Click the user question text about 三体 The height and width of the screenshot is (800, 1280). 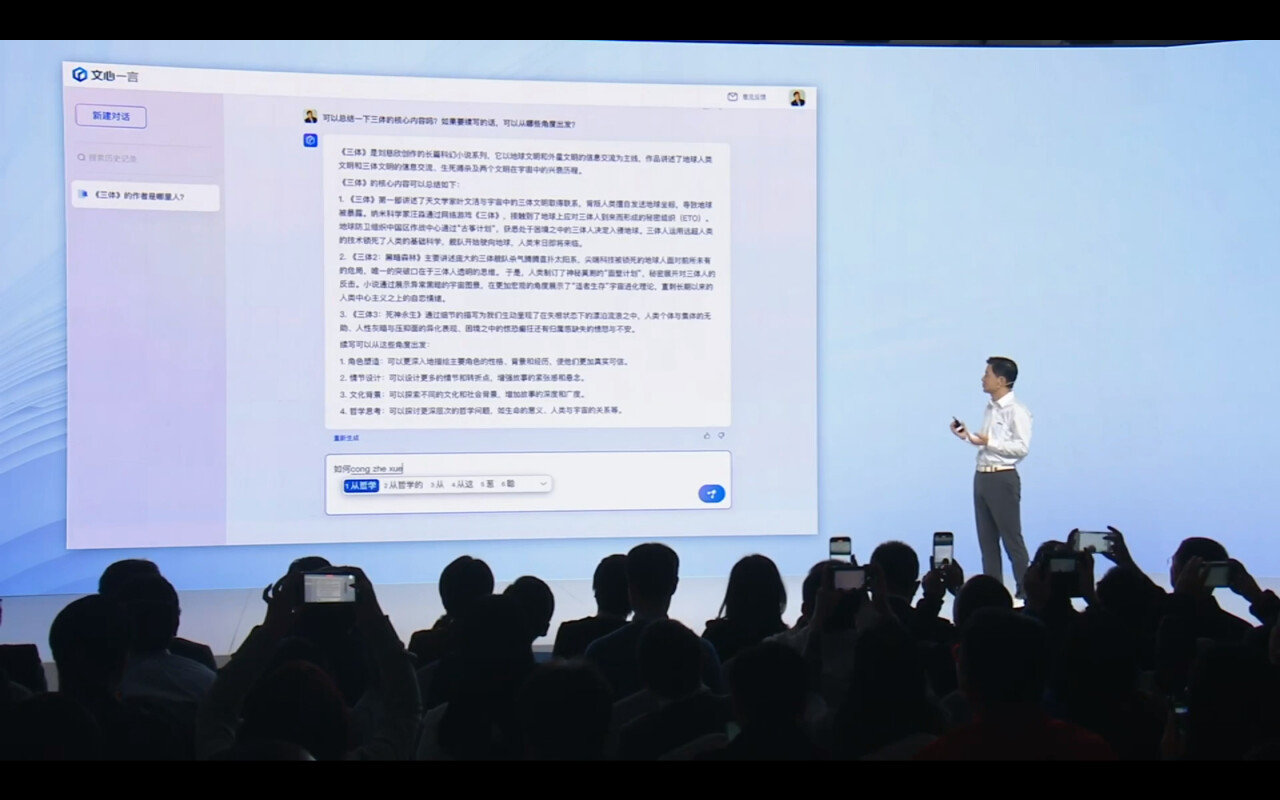coord(449,123)
